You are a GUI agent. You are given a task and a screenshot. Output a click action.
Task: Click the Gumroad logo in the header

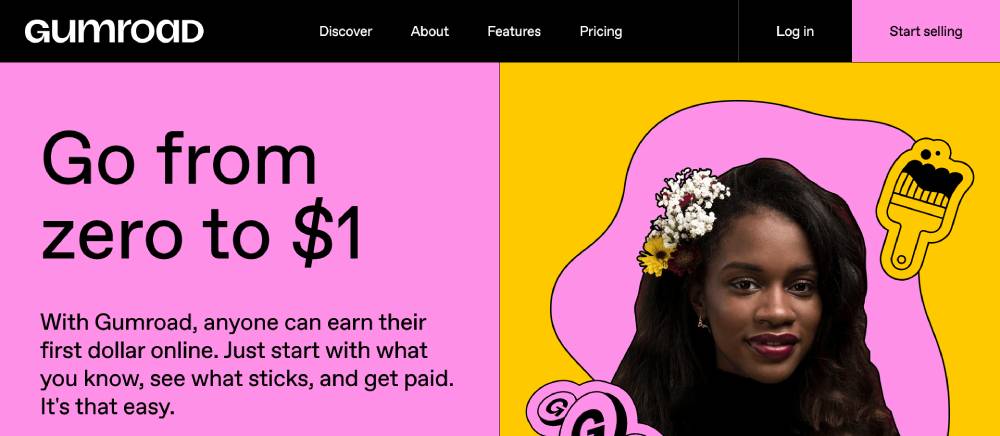coord(114,31)
